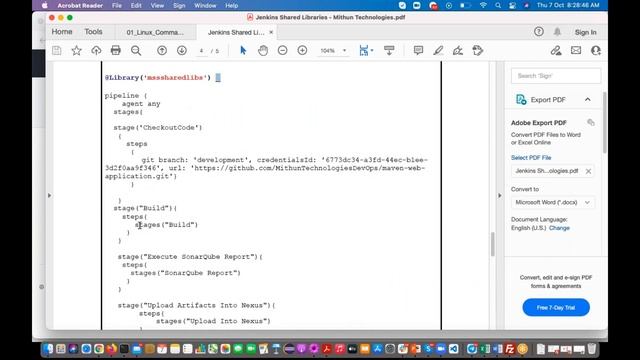Image resolution: width=640 pixels, height=360 pixels.
Task: Click the Select PDF File link
Action: click(x=531, y=158)
